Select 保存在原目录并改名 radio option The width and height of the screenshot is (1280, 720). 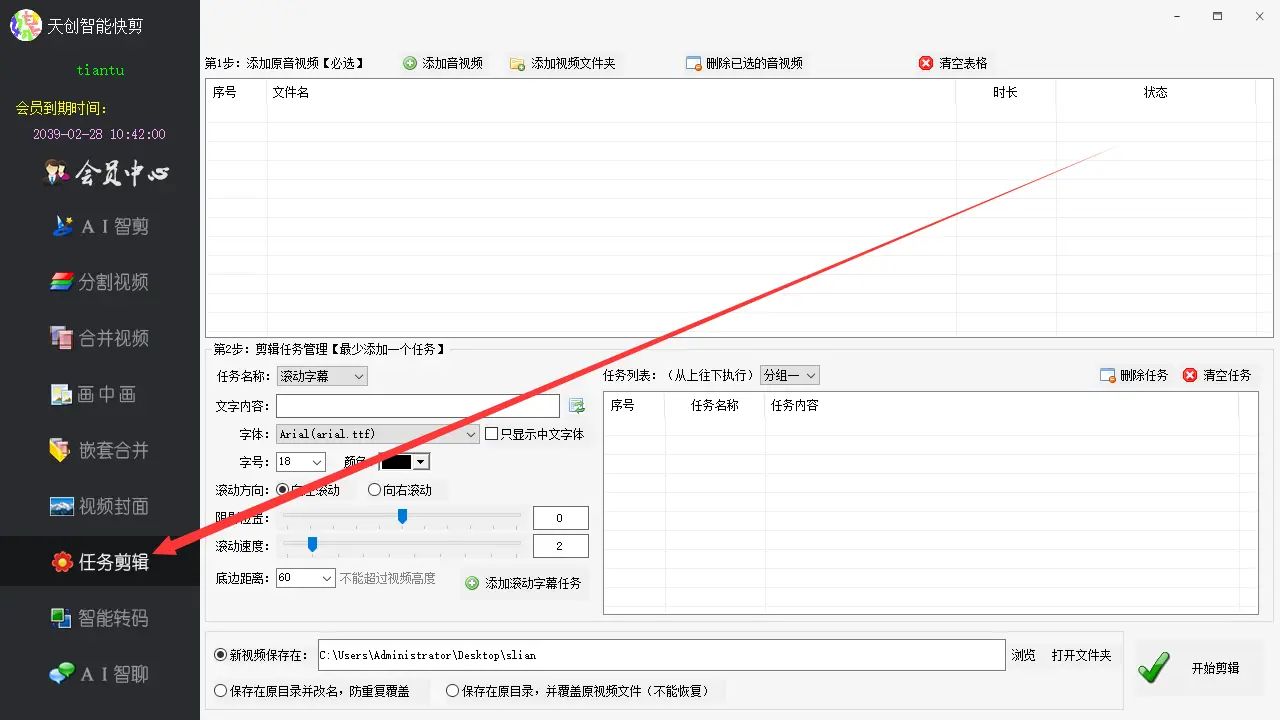(221, 691)
